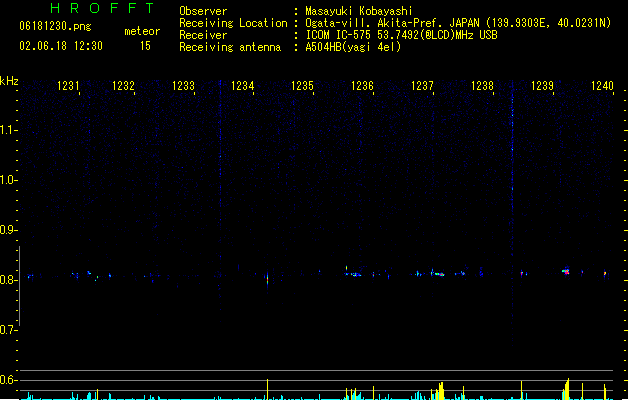Select the filename 06181230.png
This screenshot has height=400, width=629.
tap(55, 26)
